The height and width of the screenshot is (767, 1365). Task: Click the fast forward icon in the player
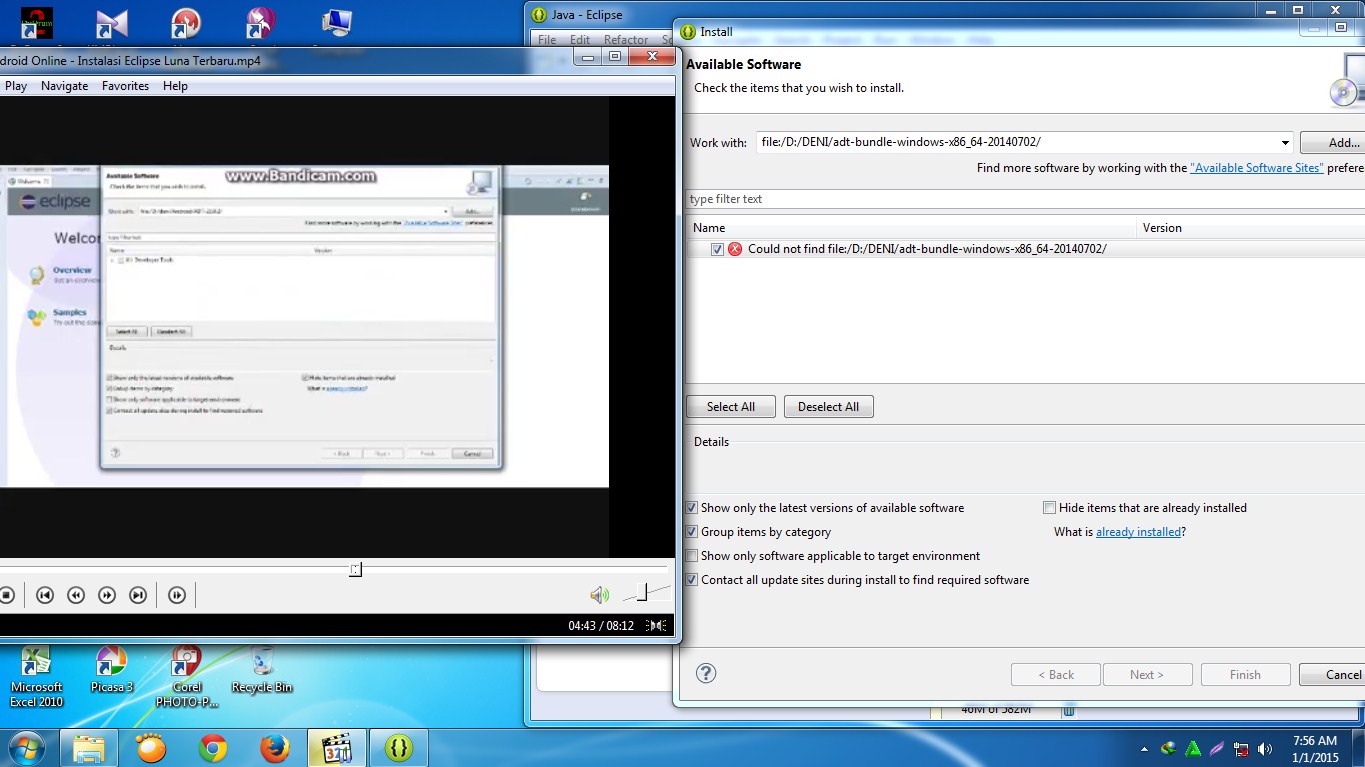(107, 595)
